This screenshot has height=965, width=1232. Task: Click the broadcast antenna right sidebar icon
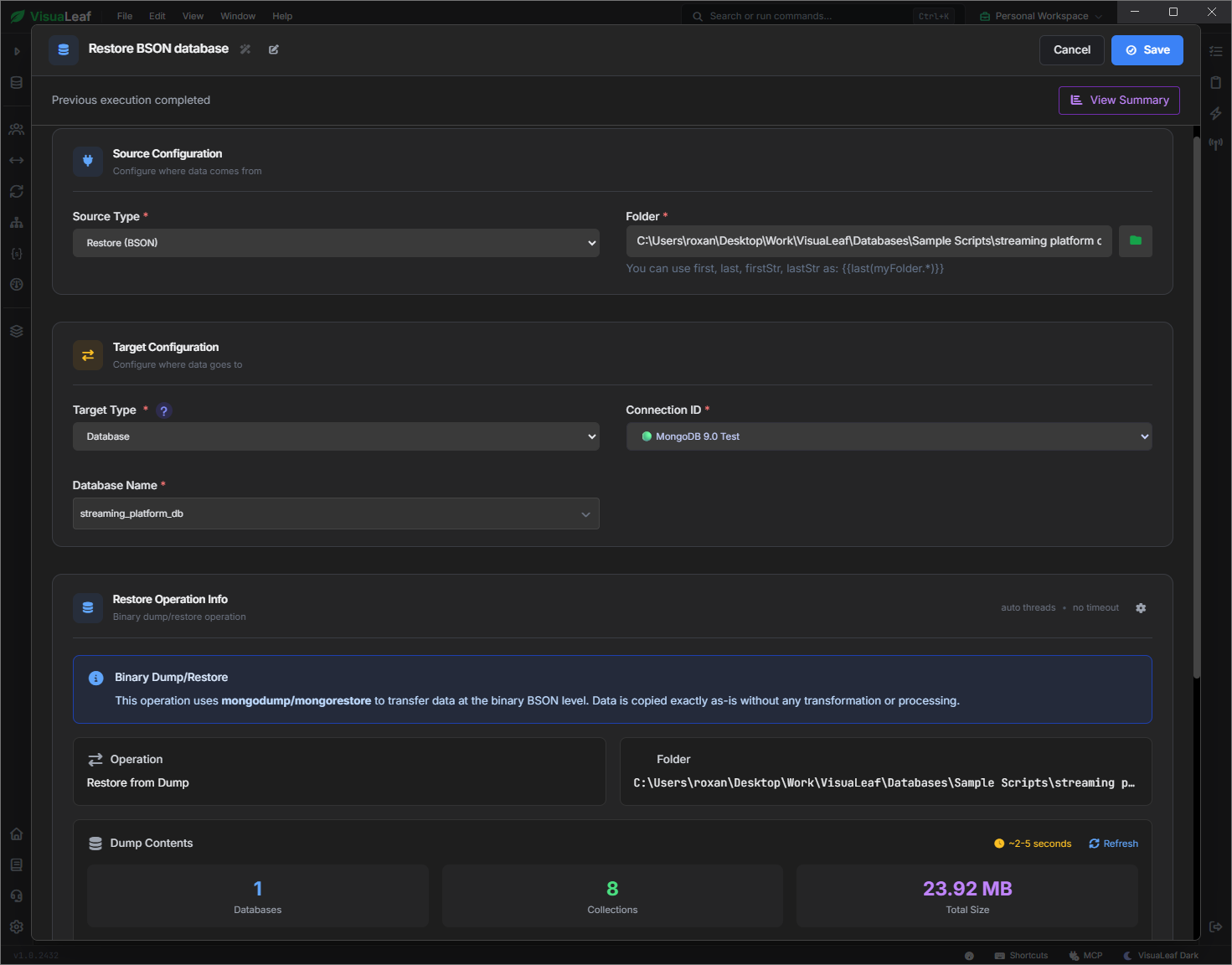pos(1216,144)
